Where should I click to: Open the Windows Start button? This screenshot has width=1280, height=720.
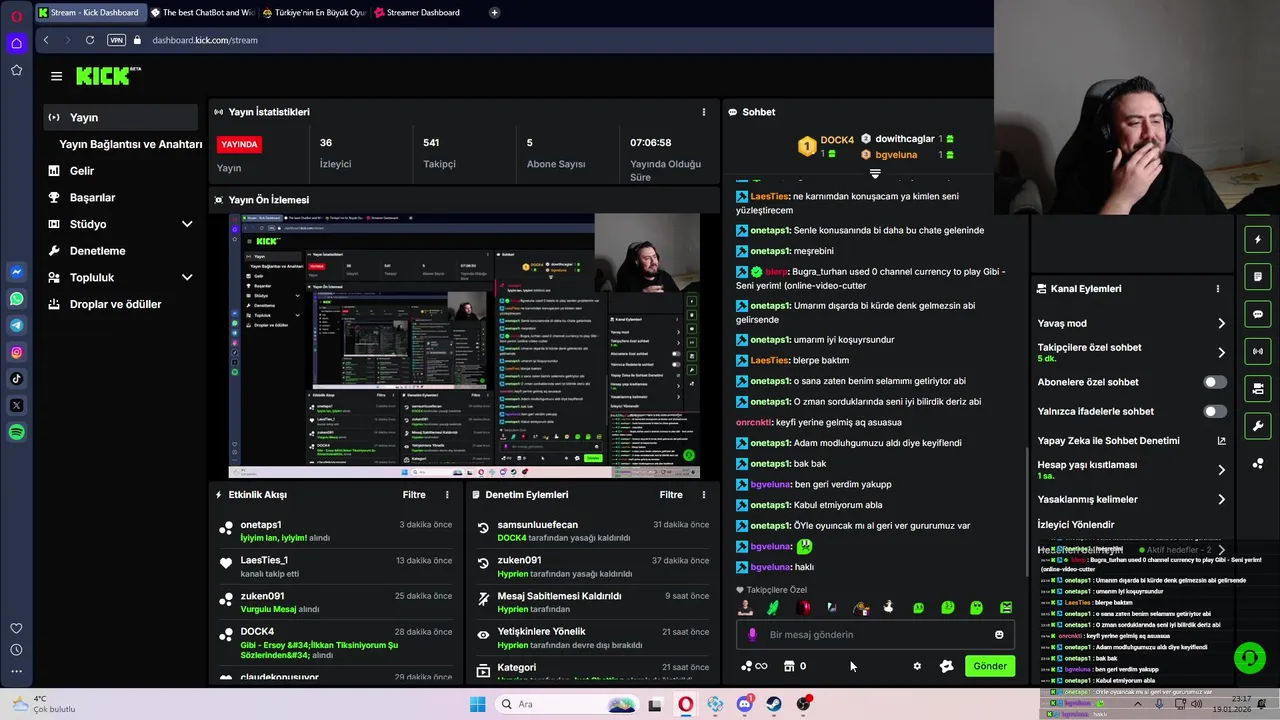click(477, 704)
